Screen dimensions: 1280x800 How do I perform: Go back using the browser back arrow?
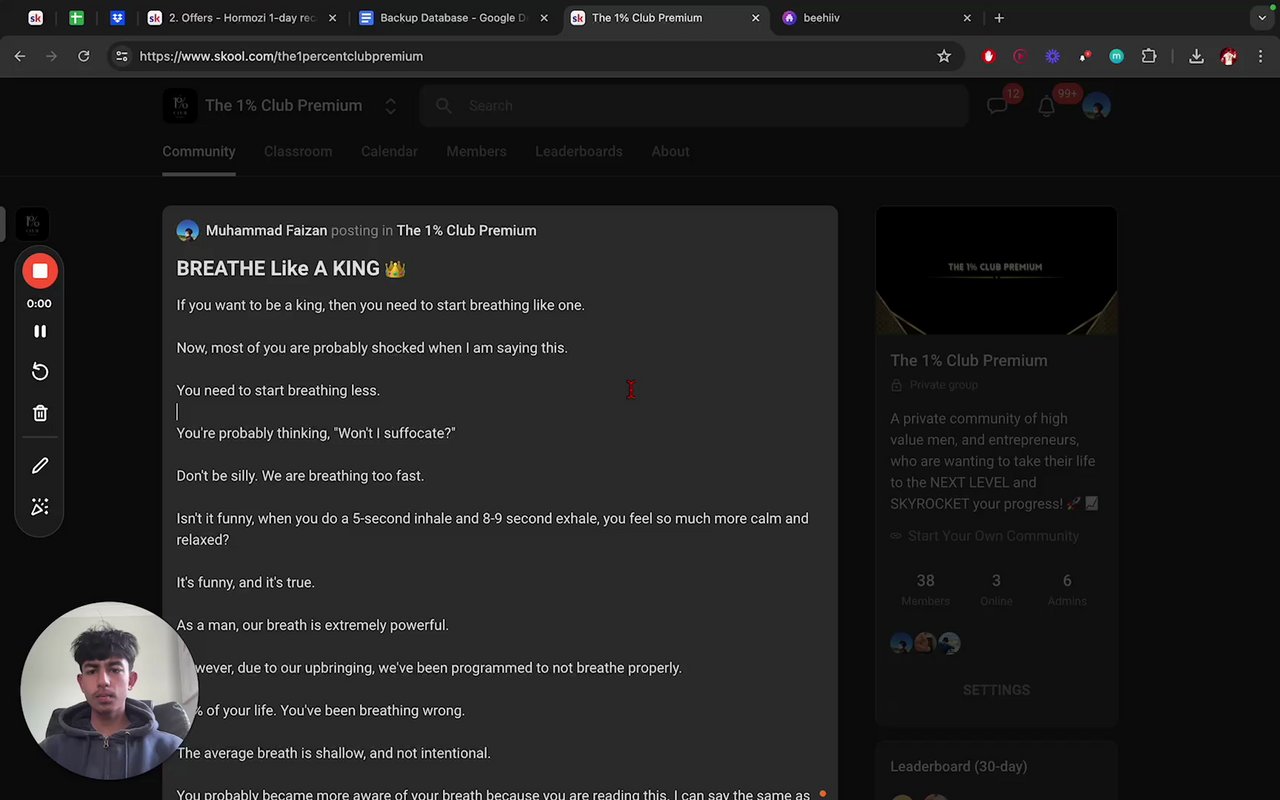click(20, 56)
